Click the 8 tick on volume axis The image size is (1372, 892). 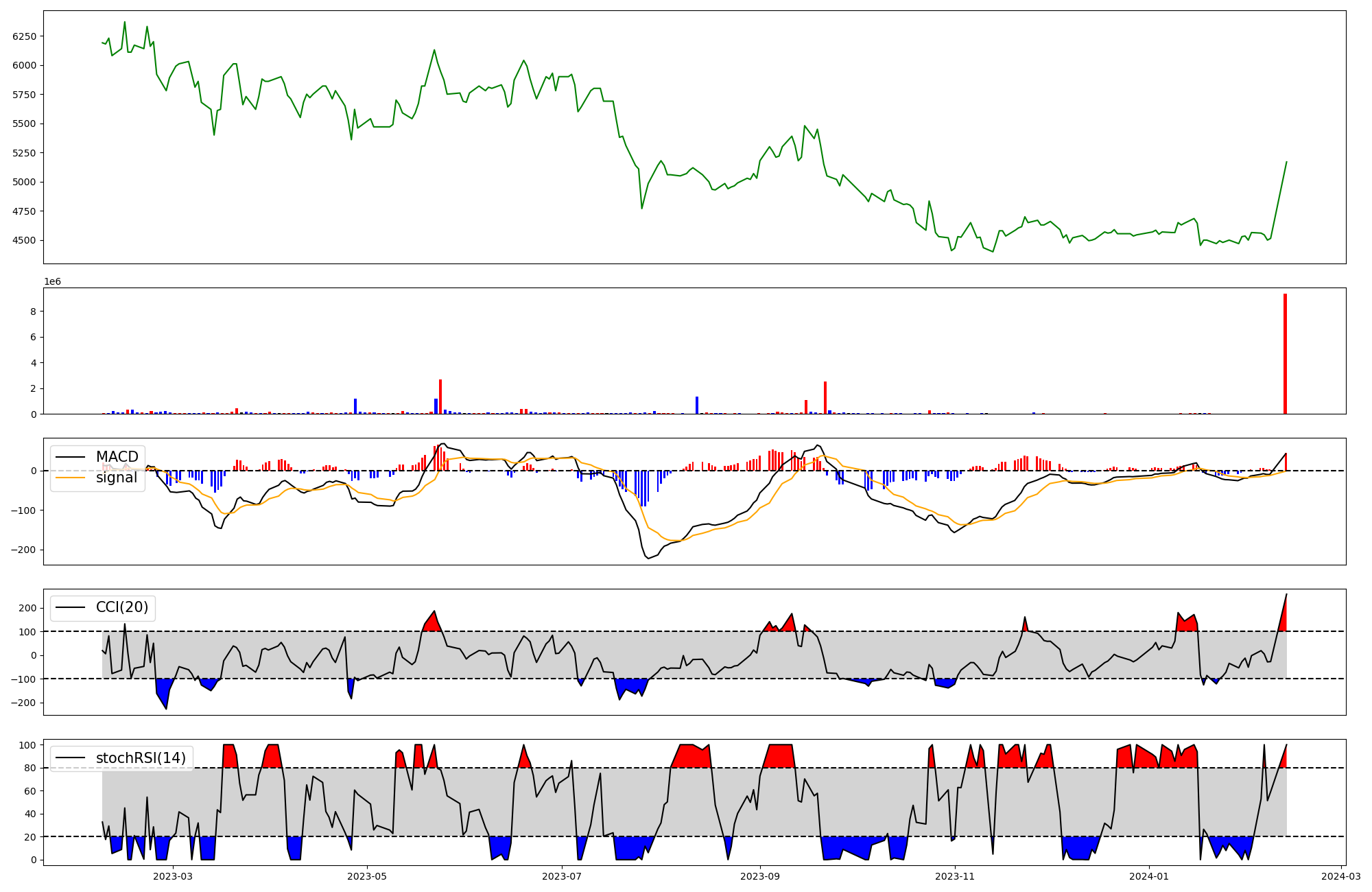tap(33, 312)
